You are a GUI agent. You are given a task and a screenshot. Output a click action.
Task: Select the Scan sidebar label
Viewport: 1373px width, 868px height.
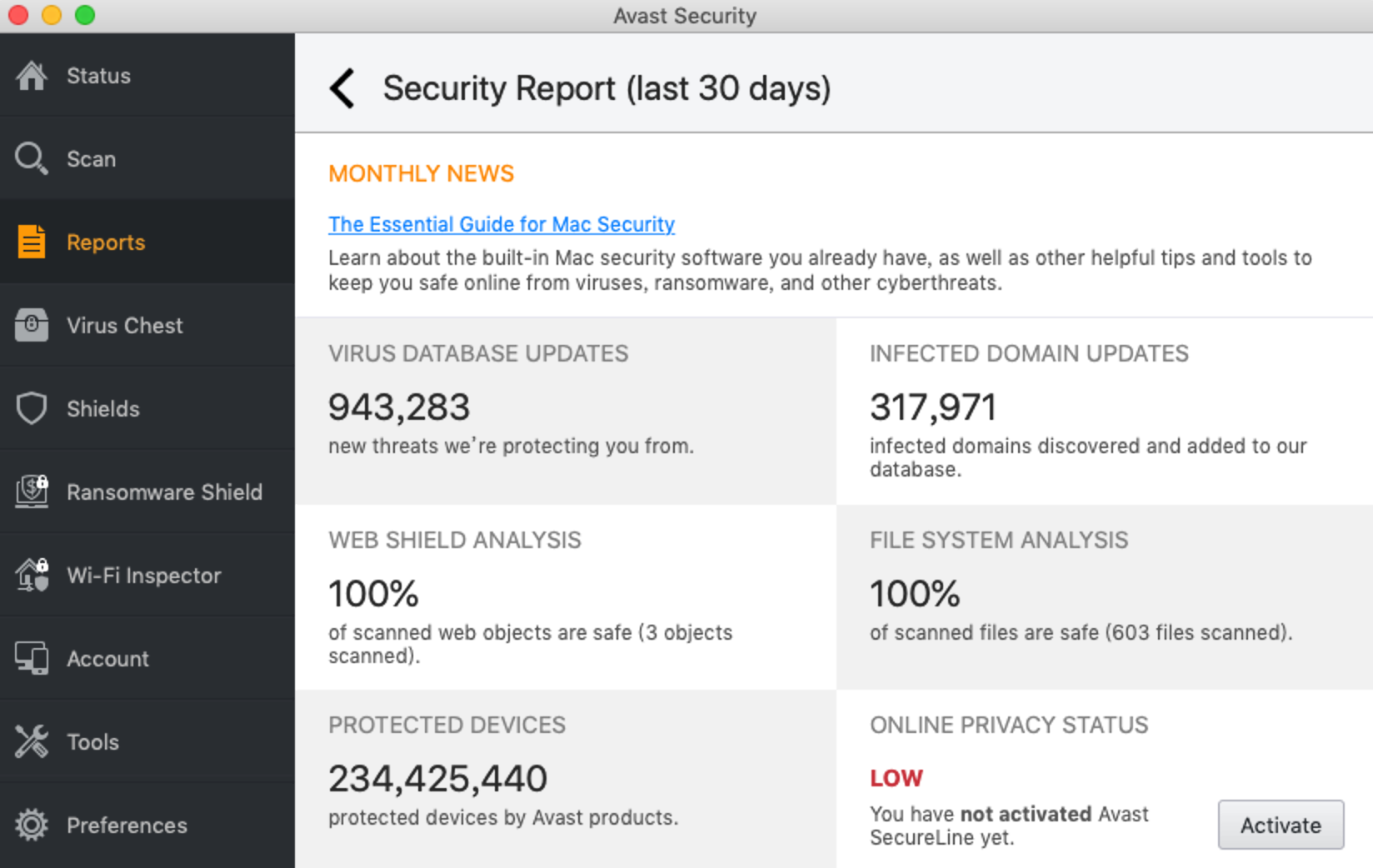pyautogui.click(x=91, y=159)
